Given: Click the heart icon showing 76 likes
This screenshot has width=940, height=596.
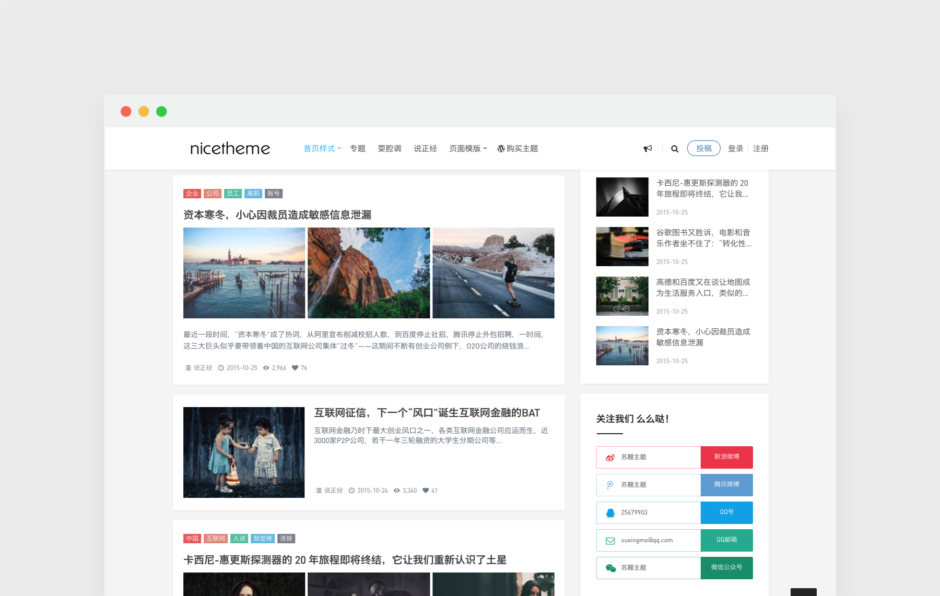Looking at the screenshot, I should [295, 367].
